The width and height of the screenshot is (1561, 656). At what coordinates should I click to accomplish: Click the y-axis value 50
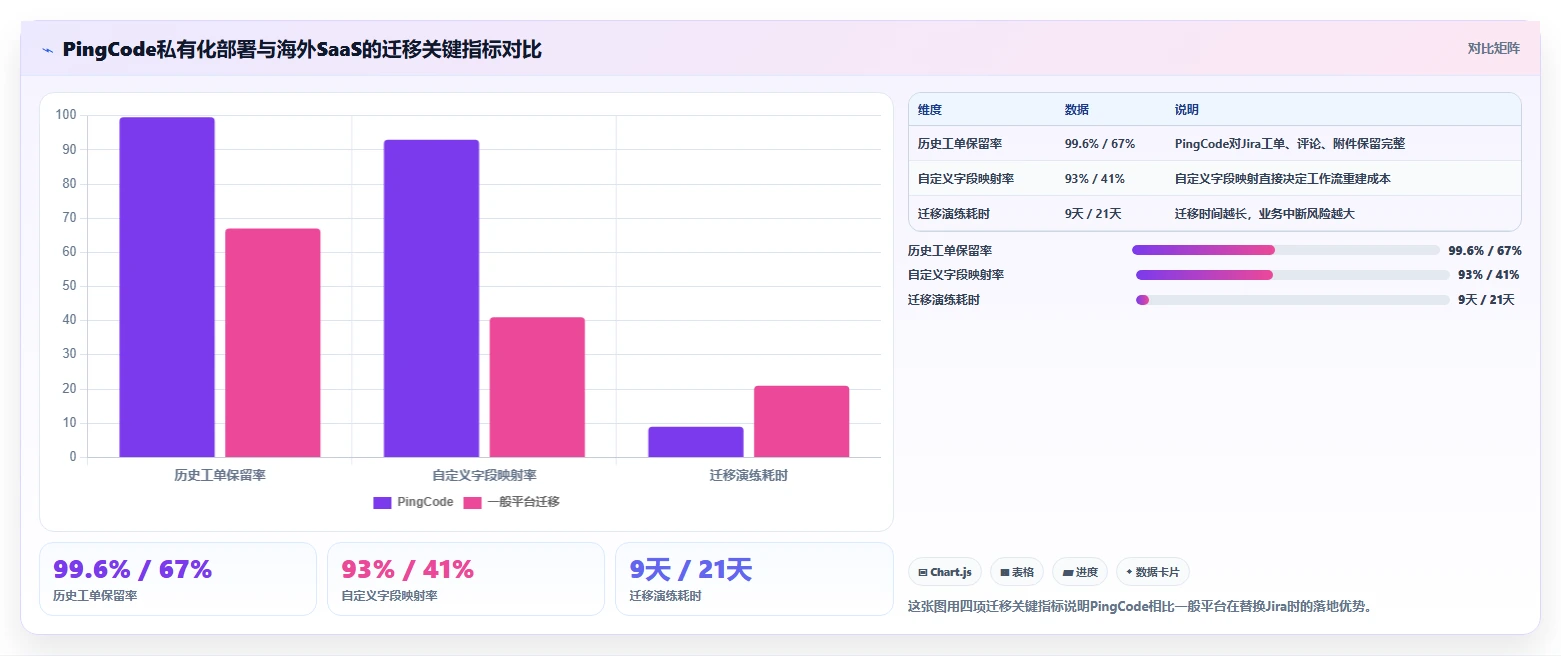click(69, 286)
